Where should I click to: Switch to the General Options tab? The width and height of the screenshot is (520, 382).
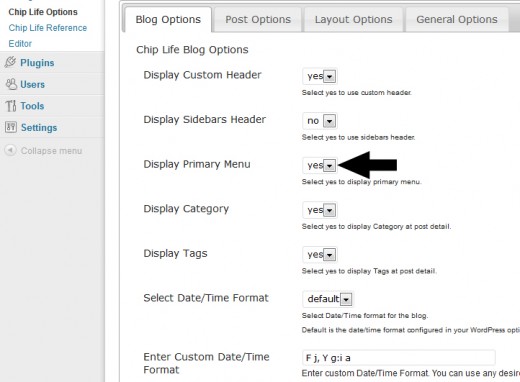457,20
